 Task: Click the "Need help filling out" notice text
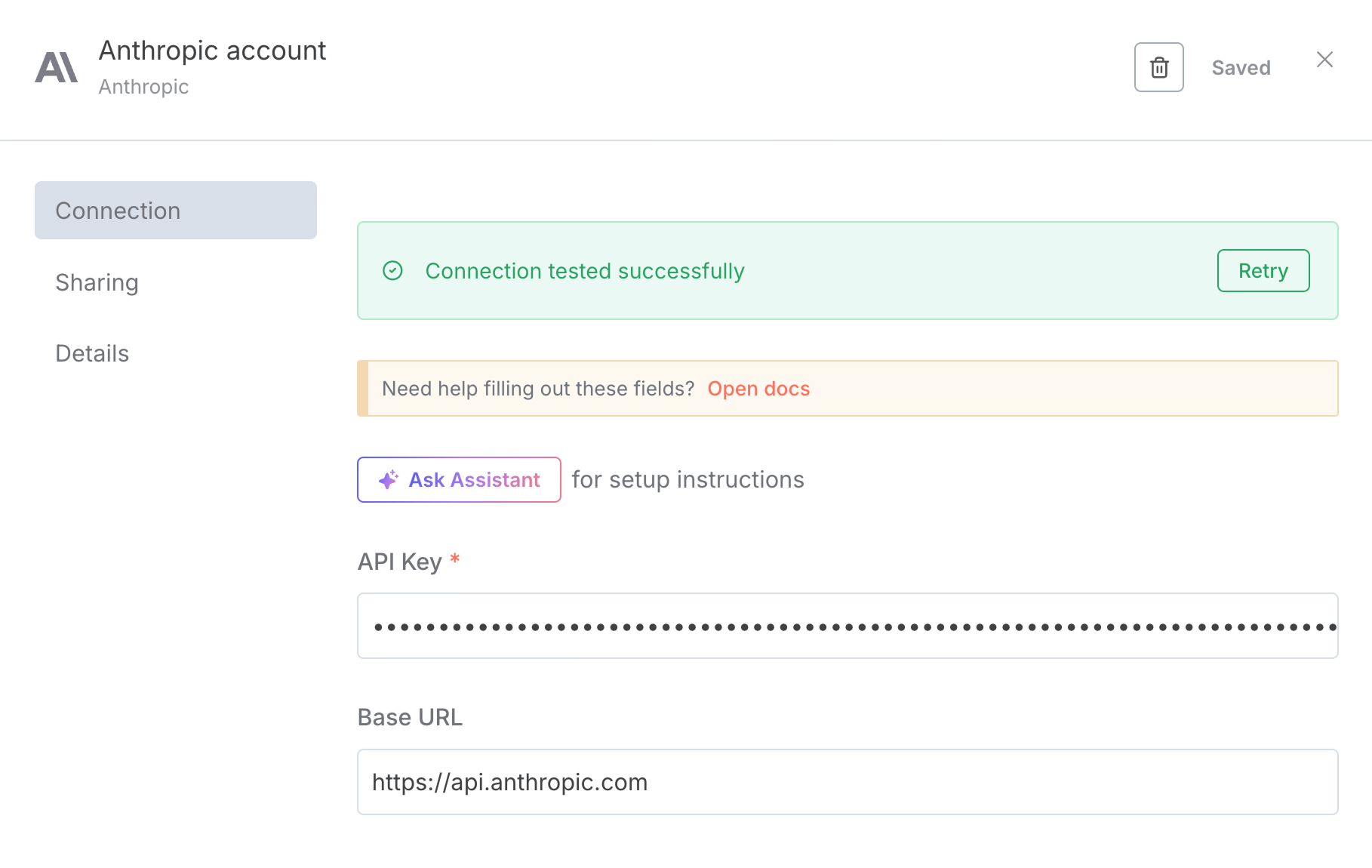(x=537, y=389)
